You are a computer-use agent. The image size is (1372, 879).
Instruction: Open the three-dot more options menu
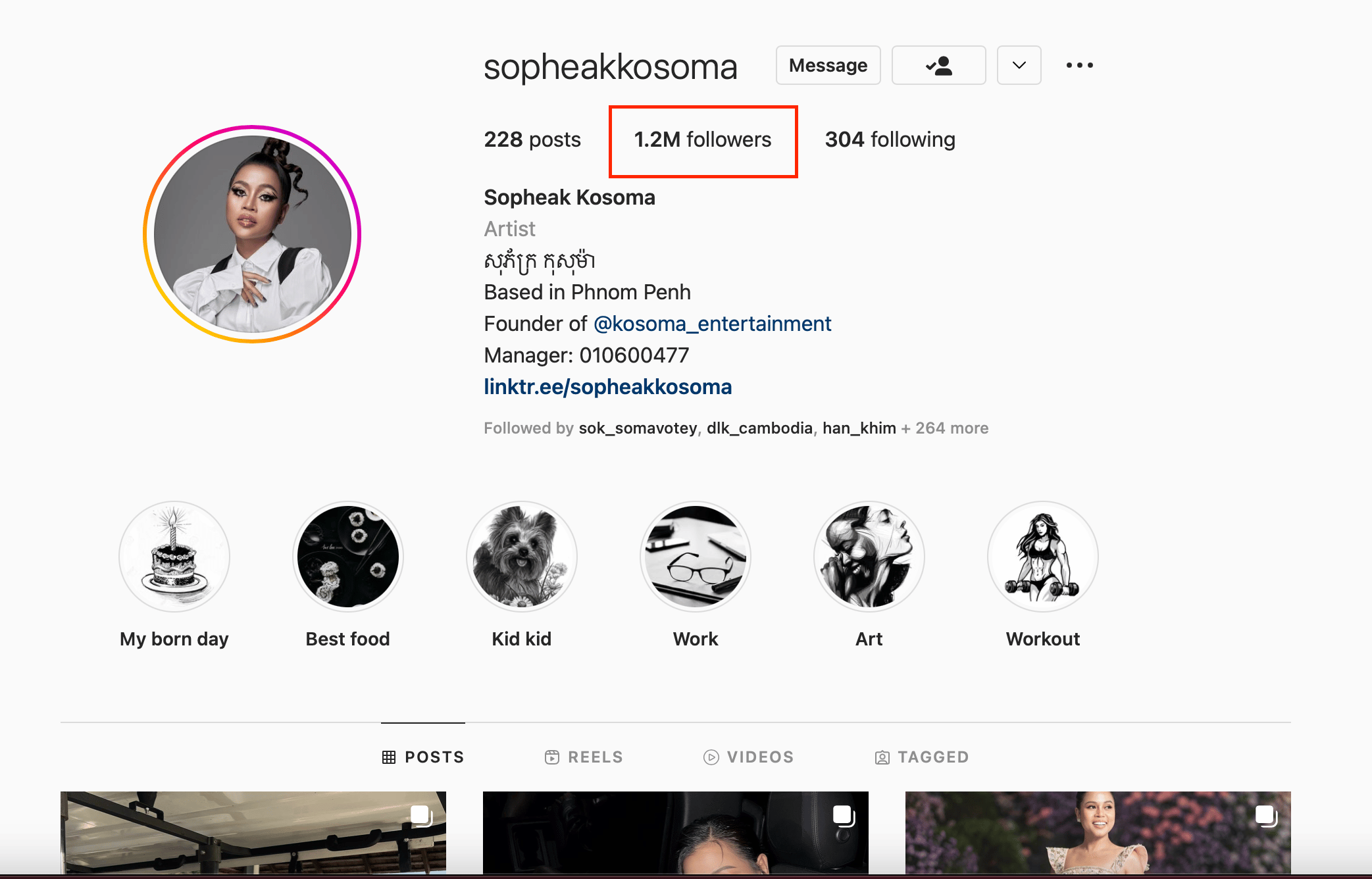click(x=1079, y=65)
